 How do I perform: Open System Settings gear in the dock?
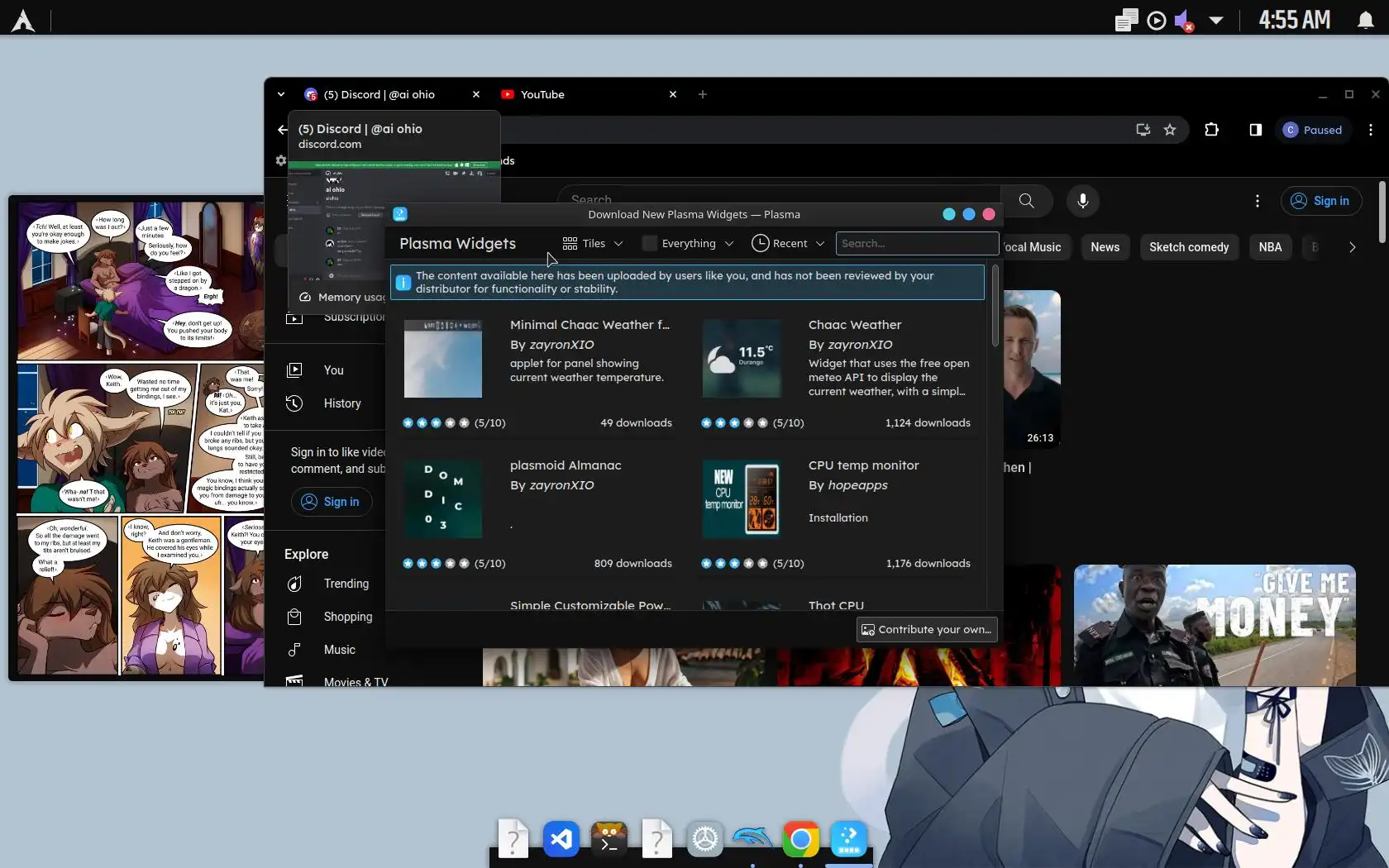(x=705, y=840)
